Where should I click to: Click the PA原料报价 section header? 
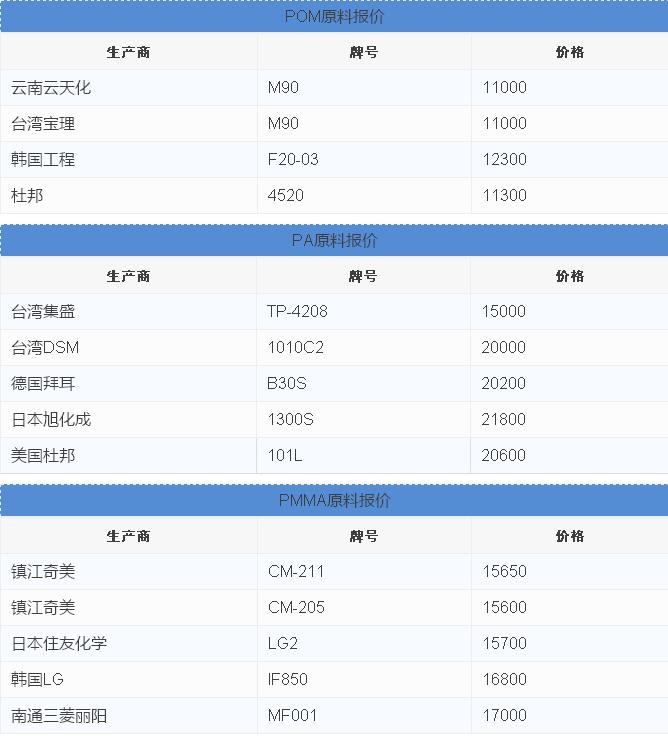(x=334, y=241)
